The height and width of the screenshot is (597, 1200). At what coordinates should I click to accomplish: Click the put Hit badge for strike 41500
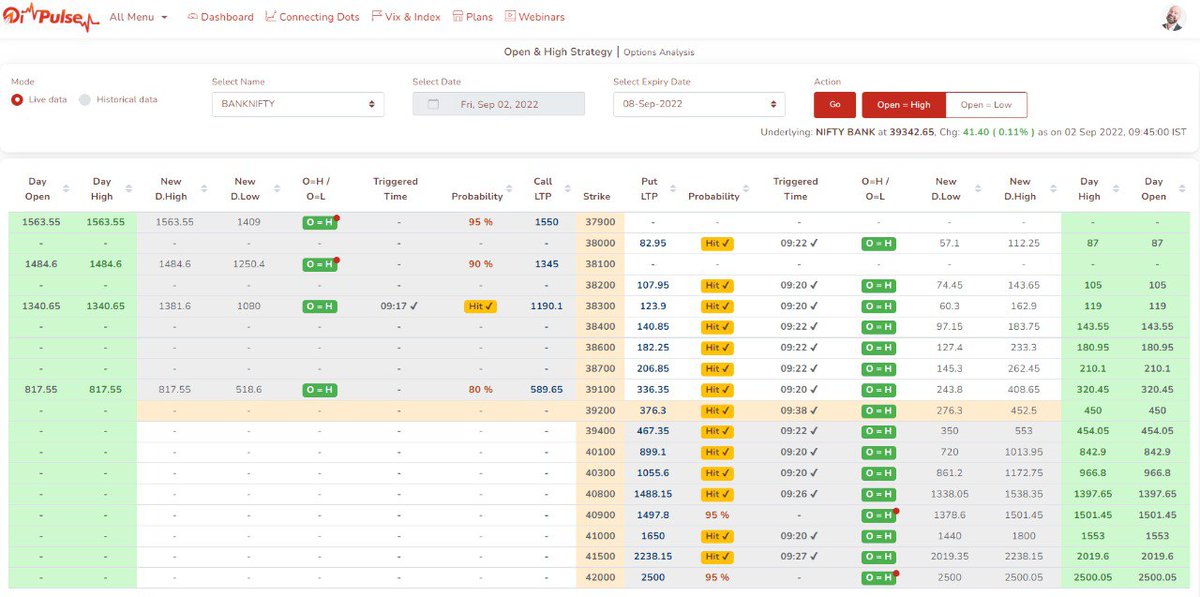pyautogui.click(x=717, y=557)
